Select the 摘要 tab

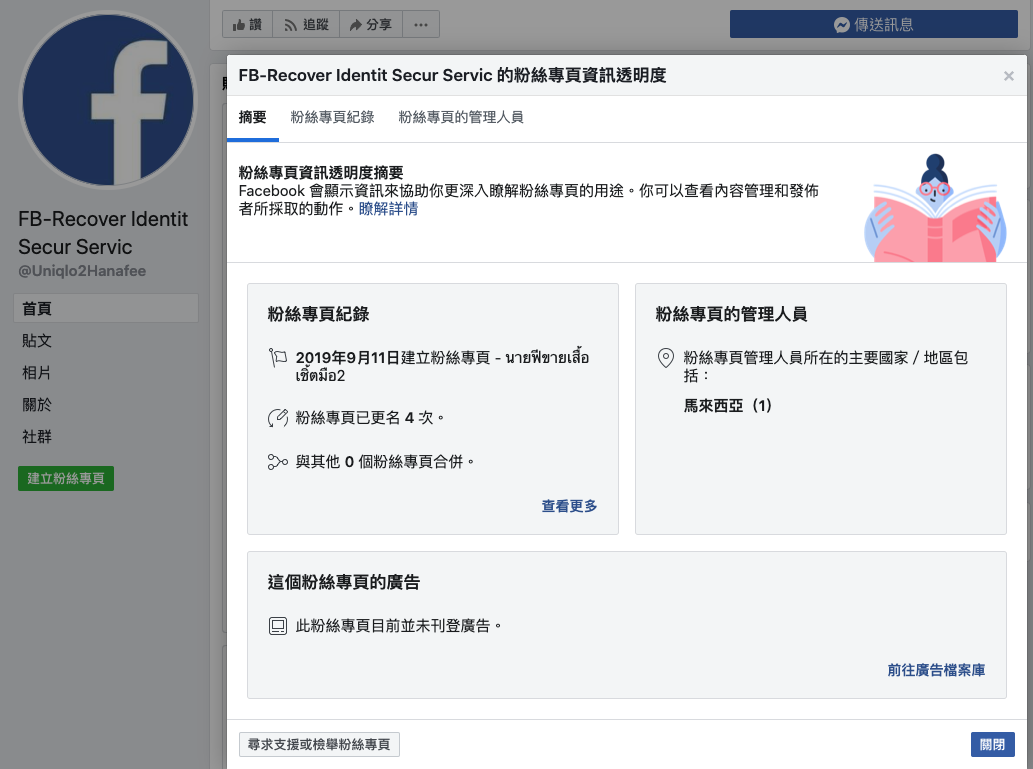pos(252,117)
